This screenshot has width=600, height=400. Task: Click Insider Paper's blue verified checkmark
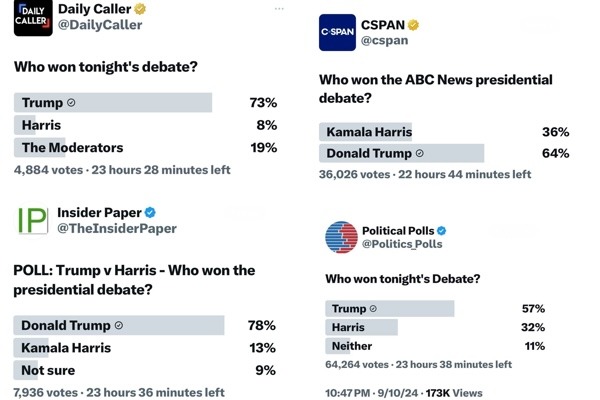tap(151, 213)
